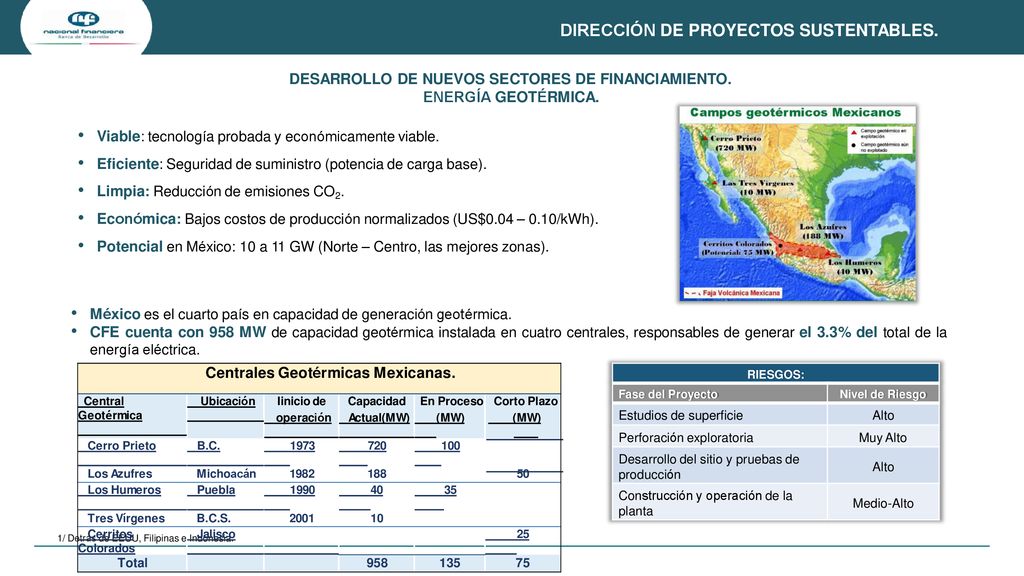The width and height of the screenshot is (1024, 576).
Task: Click the '720' capacity cell
Action: 377,445
